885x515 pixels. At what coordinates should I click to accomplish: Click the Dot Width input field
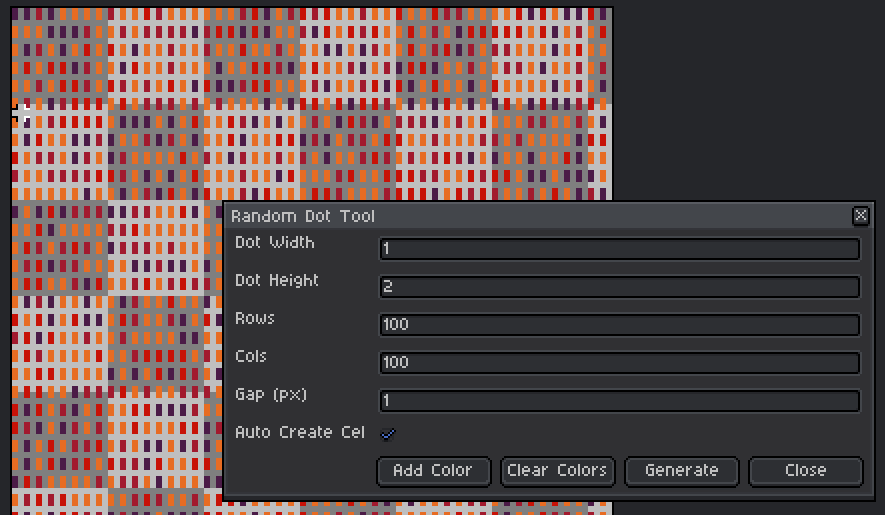click(620, 249)
